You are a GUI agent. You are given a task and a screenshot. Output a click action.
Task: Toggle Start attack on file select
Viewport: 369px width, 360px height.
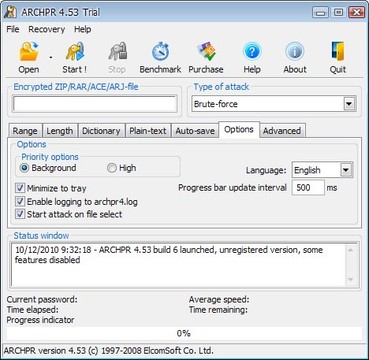click(x=20, y=214)
